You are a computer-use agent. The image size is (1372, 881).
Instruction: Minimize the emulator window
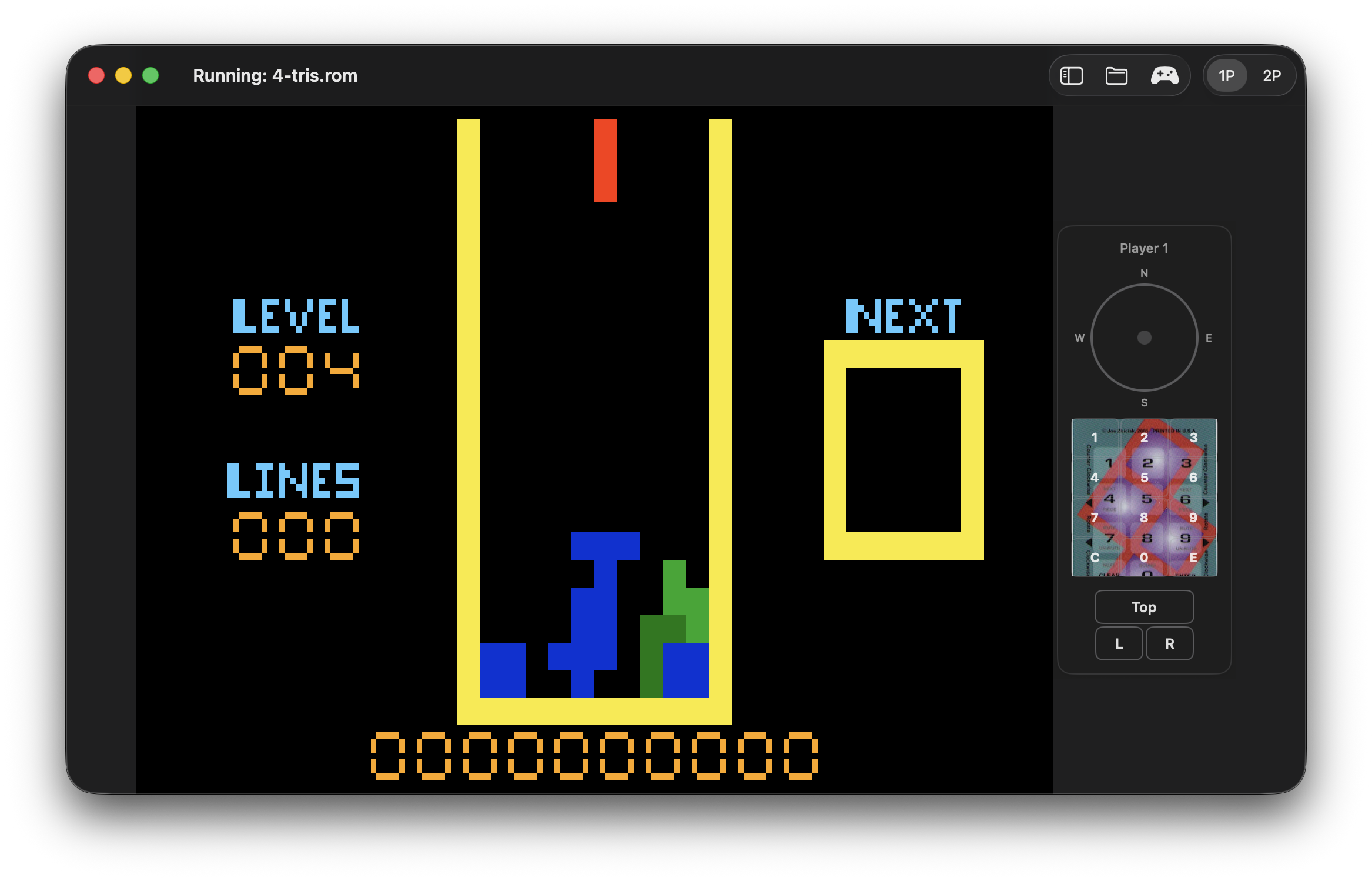click(x=123, y=76)
